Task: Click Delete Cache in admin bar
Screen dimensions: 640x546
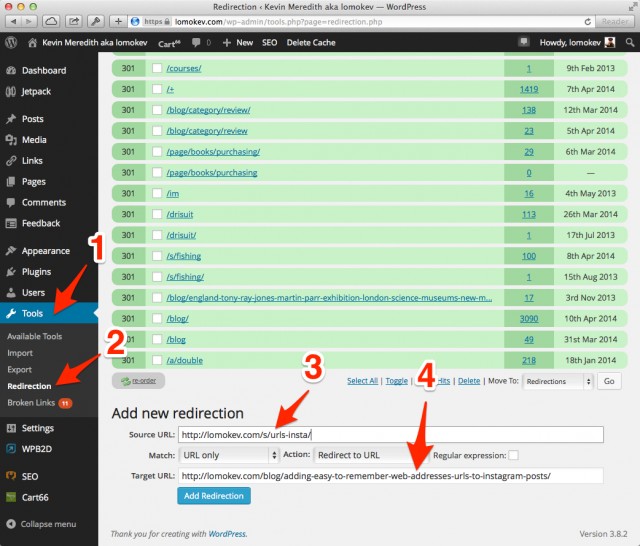Action: click(311, 42)
